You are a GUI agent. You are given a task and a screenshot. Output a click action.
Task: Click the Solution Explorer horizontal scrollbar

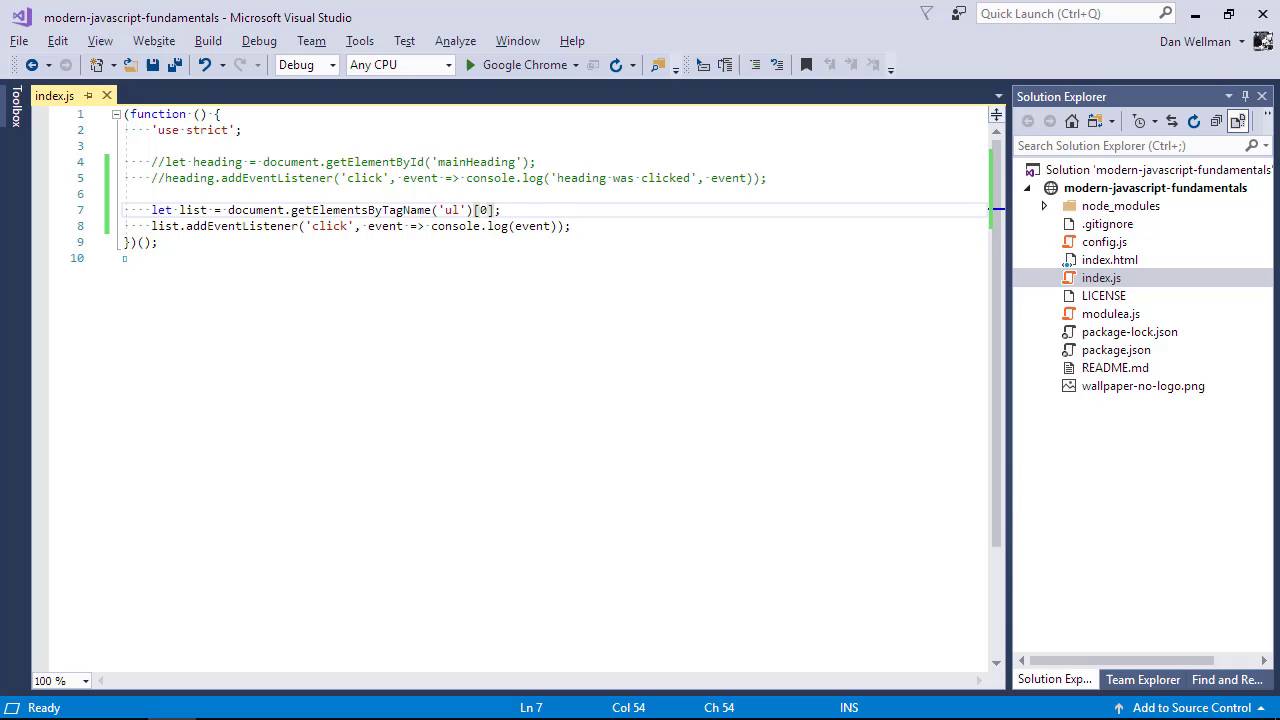tap(1122, 660)
